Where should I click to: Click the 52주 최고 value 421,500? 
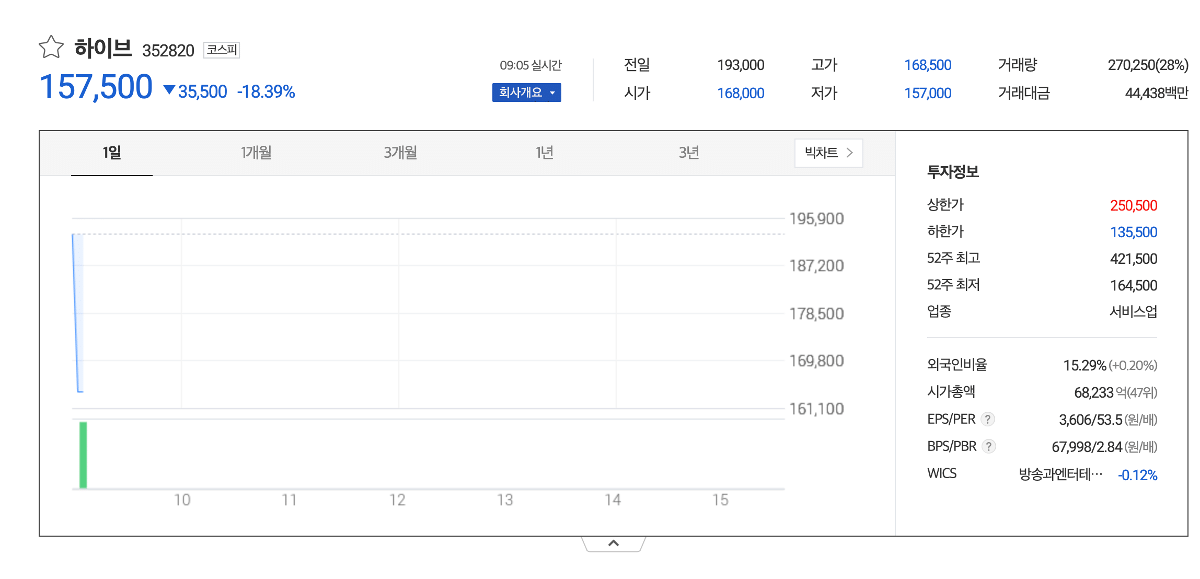[1134, 258]
